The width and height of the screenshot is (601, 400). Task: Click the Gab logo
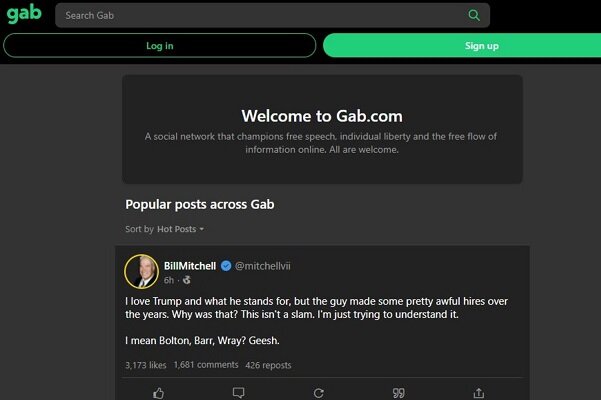point(24,15)
